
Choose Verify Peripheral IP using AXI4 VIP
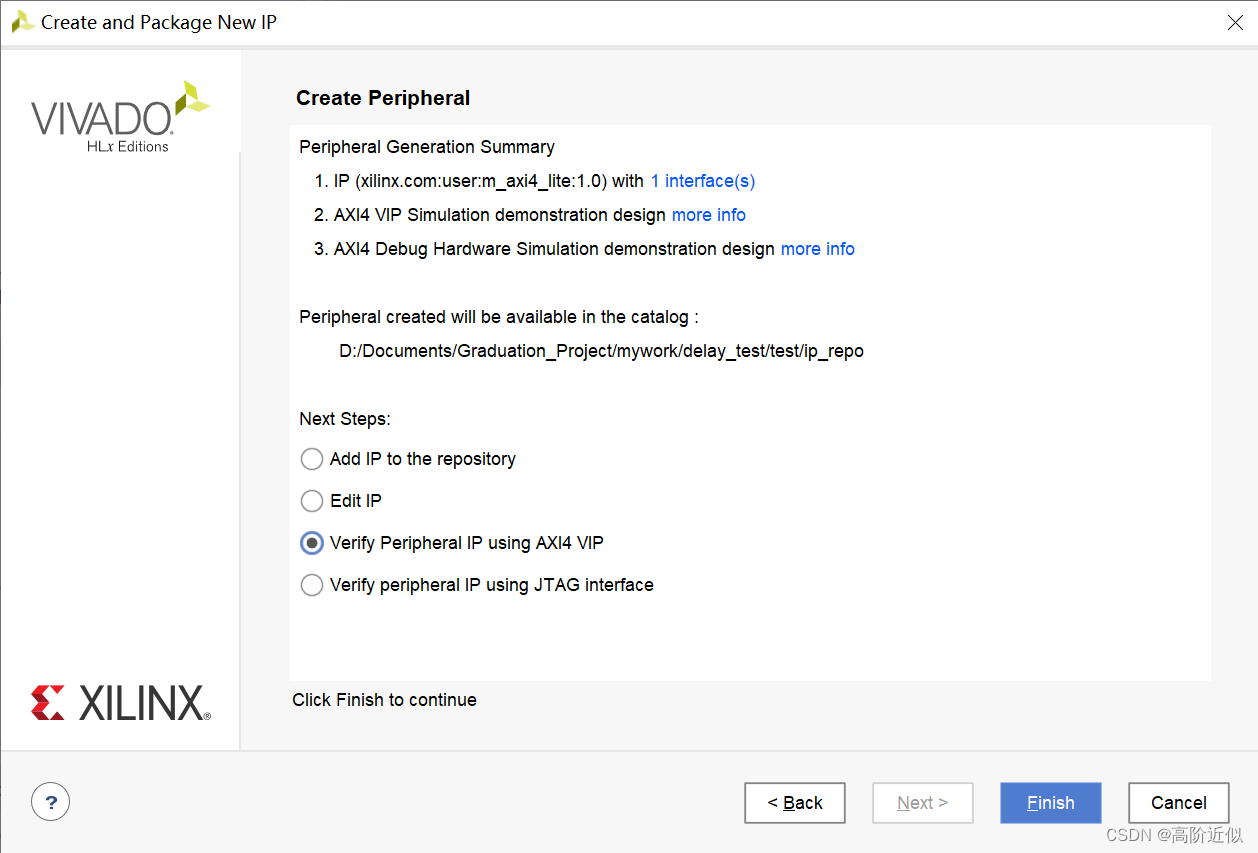coord(312,543)
